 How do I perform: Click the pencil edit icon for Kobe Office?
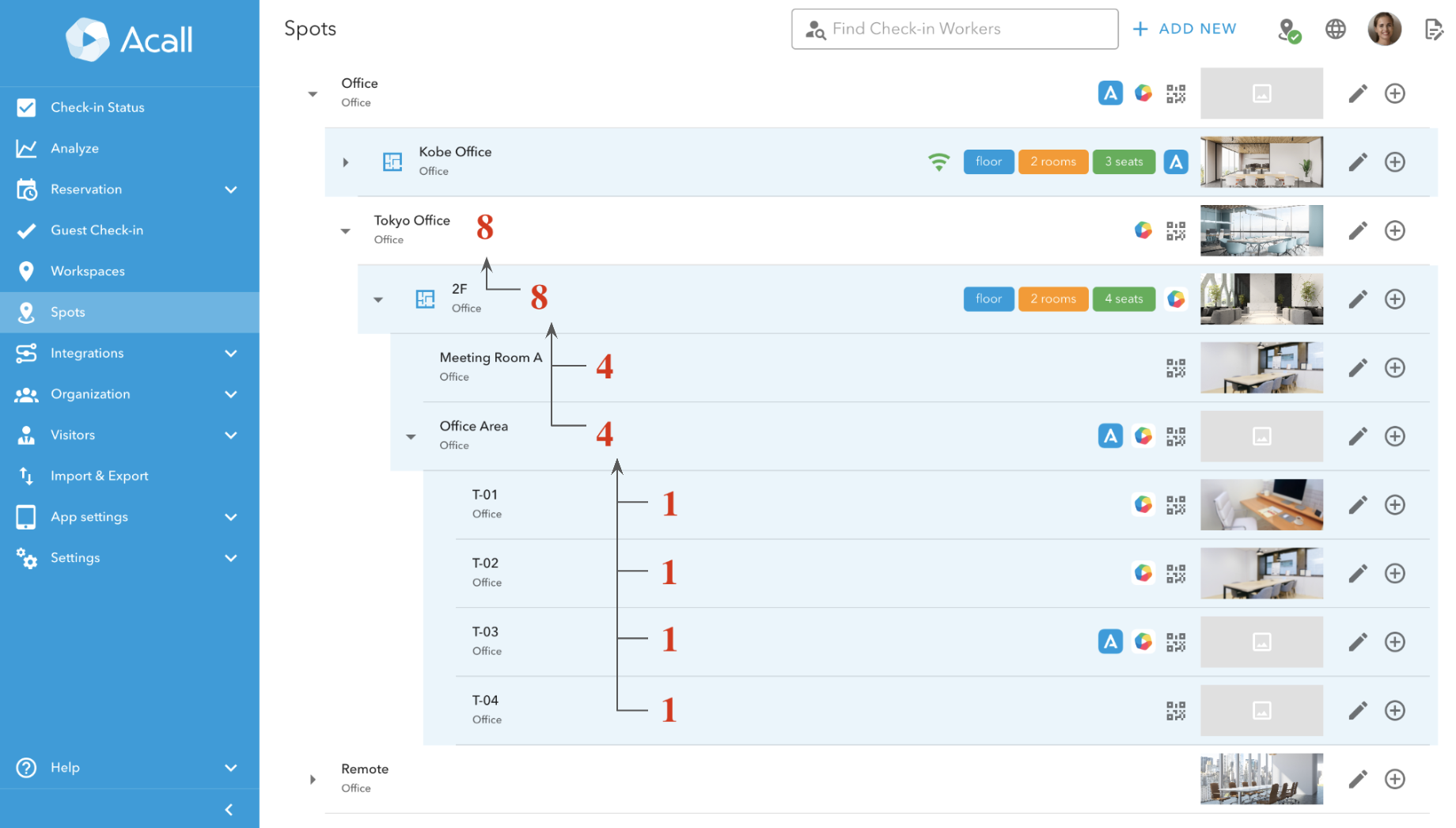tap(1357, 162)
